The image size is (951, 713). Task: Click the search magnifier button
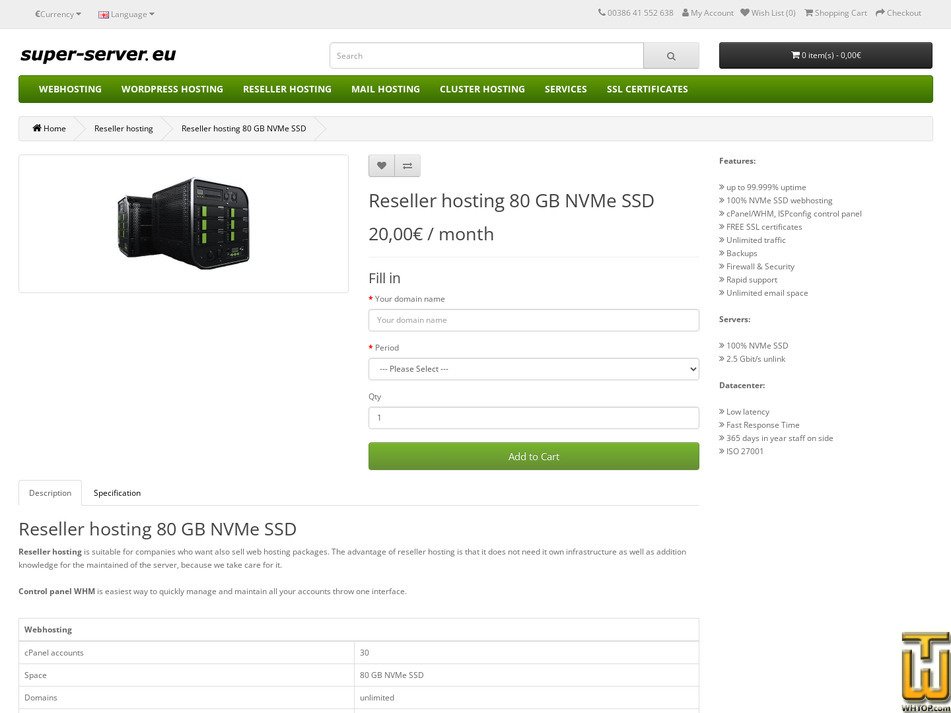tap(671, 56)
